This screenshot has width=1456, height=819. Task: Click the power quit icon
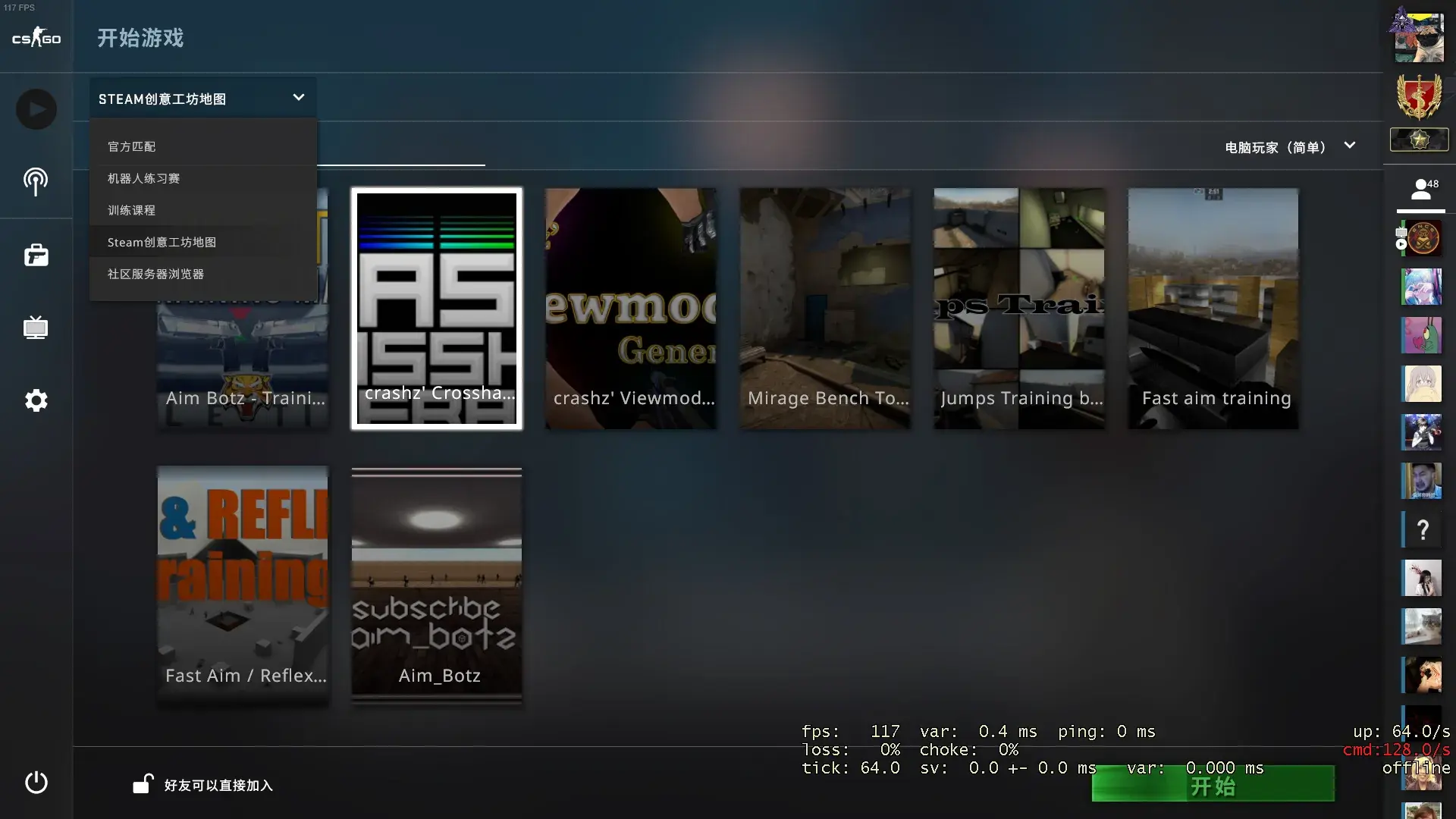[36, 782]
